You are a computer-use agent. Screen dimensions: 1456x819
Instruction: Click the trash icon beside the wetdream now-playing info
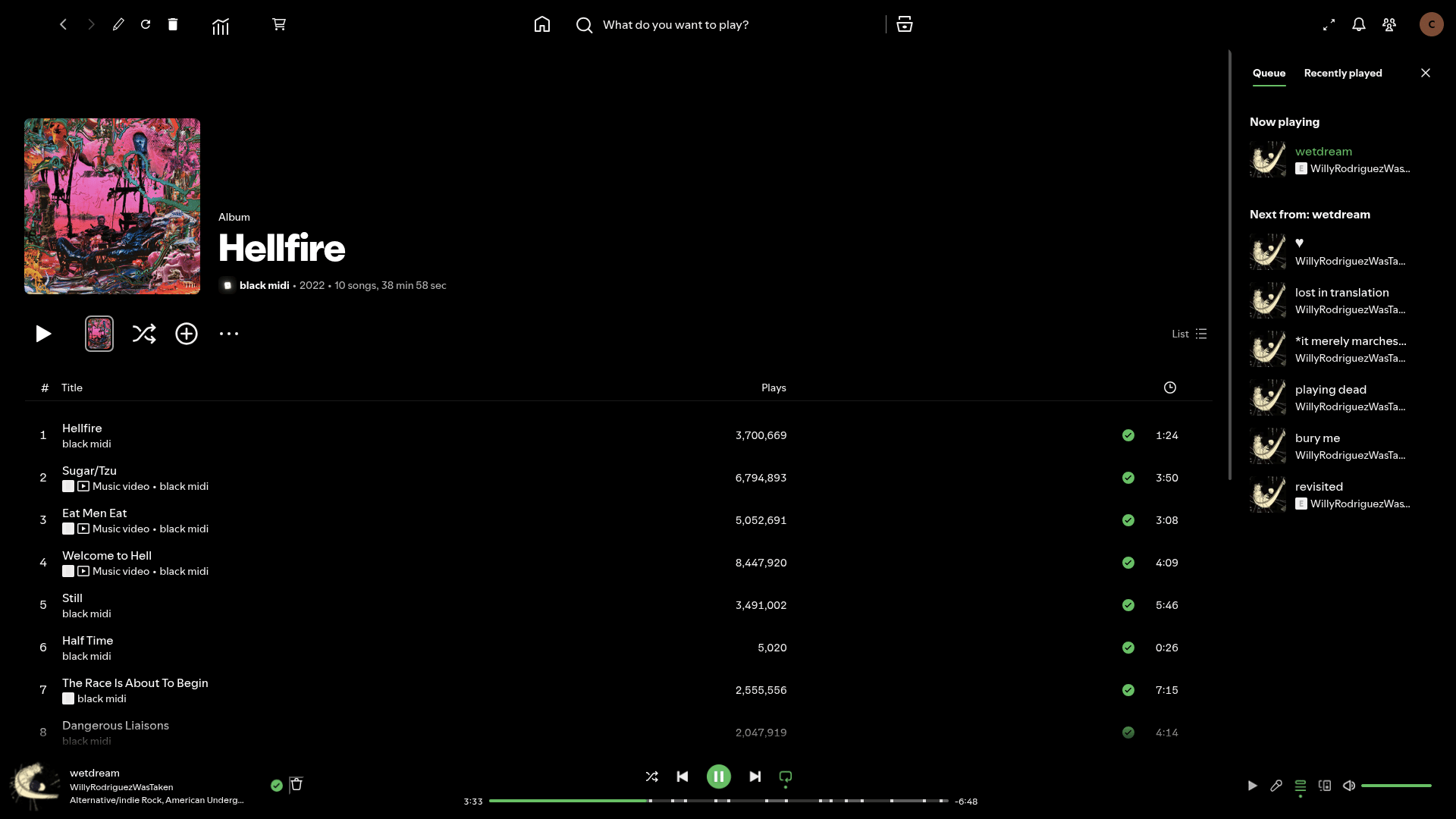[x=297, y=784]
